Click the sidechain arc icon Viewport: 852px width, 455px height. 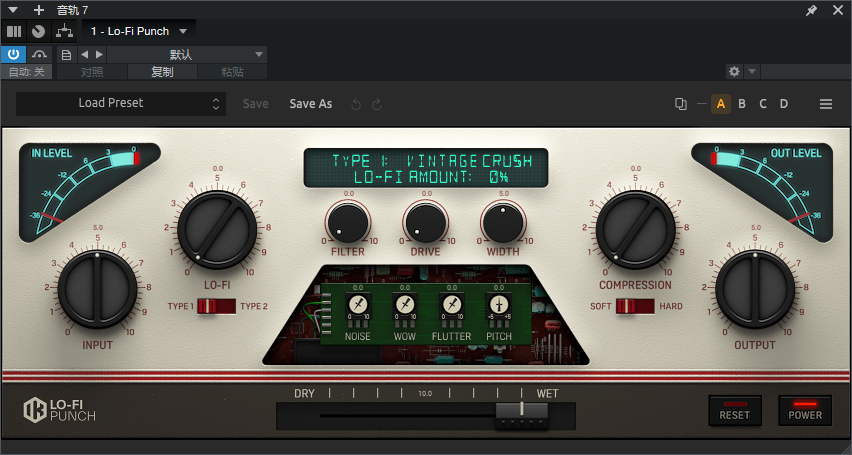point(39,54)
